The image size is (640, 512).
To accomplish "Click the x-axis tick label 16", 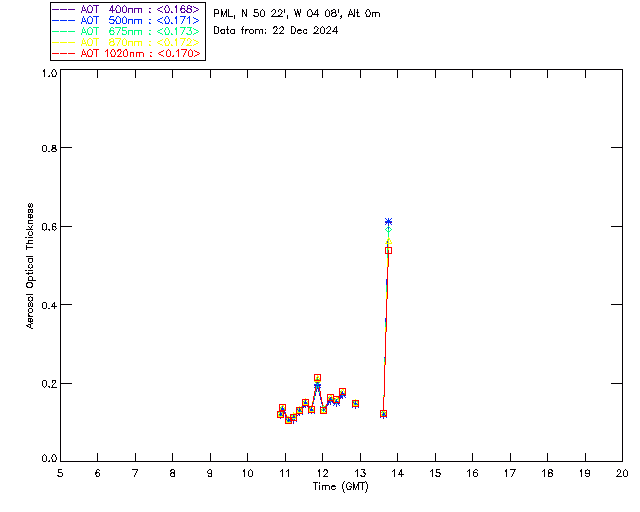I will click(472, 474).
